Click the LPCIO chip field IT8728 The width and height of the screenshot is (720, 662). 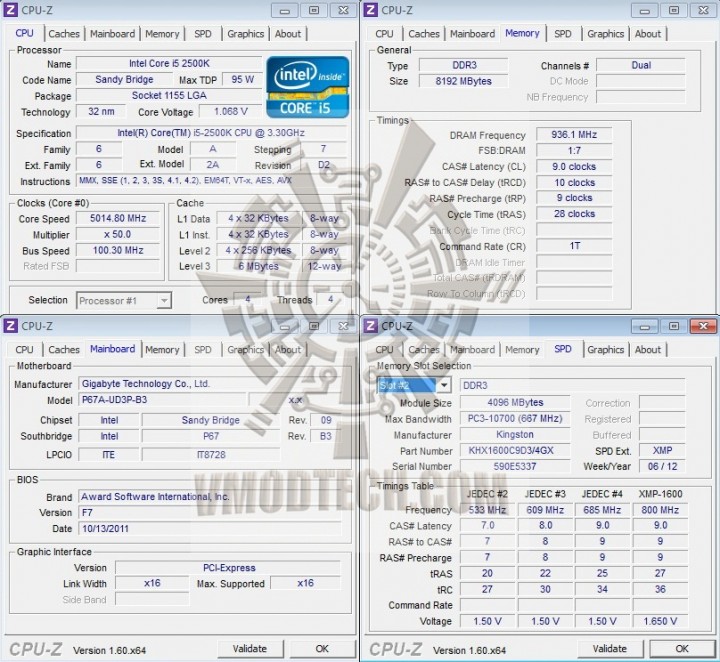point(211,455)
